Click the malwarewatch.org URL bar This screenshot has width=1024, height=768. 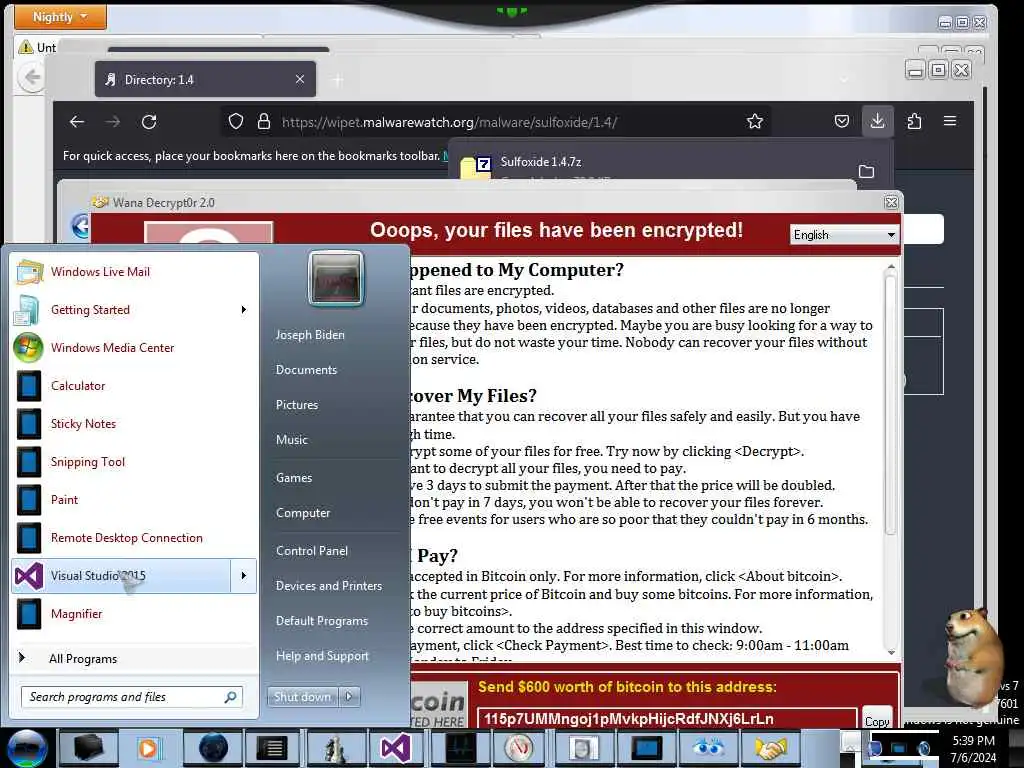(496, 121)
